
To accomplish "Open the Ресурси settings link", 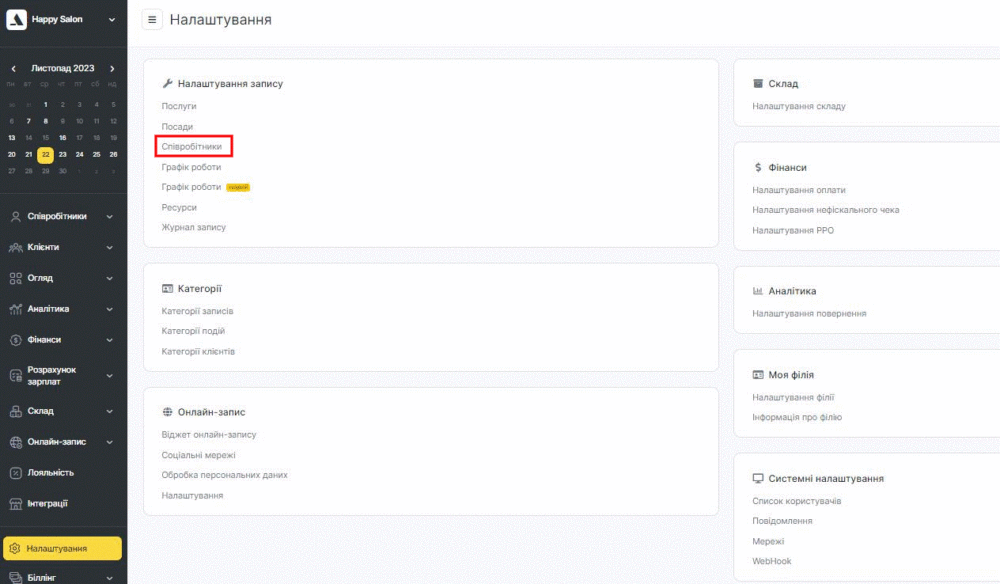I will point(179,208).
